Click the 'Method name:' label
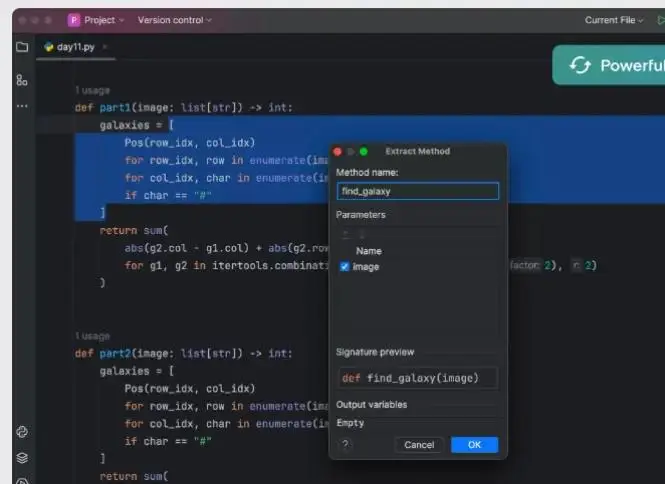 click(x=367, y=173)
